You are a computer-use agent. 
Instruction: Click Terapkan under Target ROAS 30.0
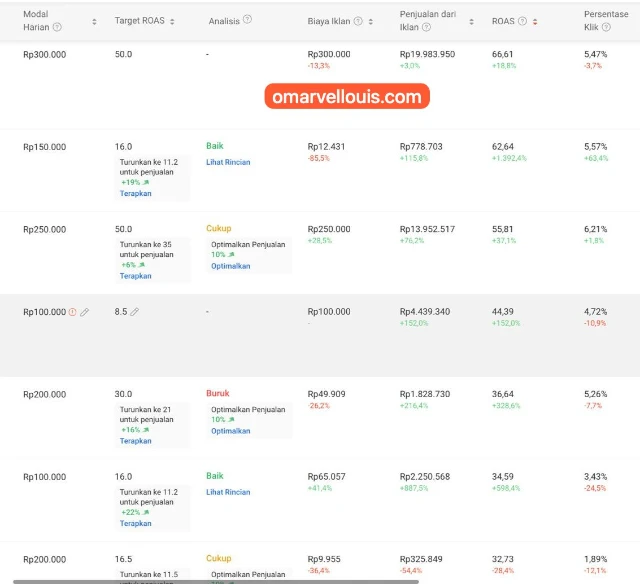tap(135, 441)
